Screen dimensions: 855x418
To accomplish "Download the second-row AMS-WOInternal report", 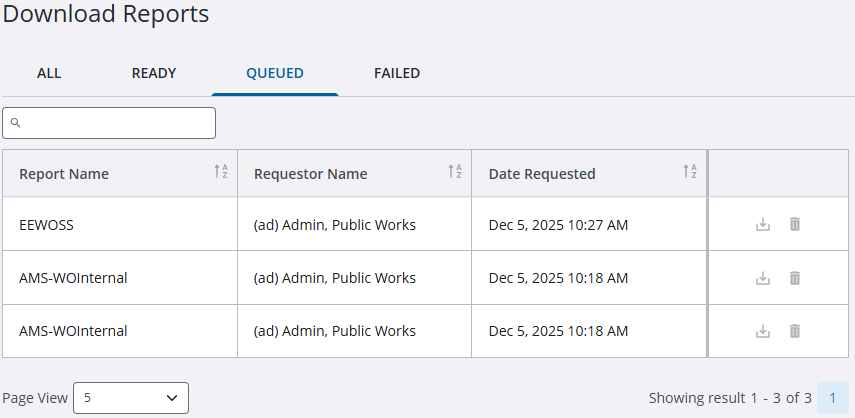I will [763, 278].
